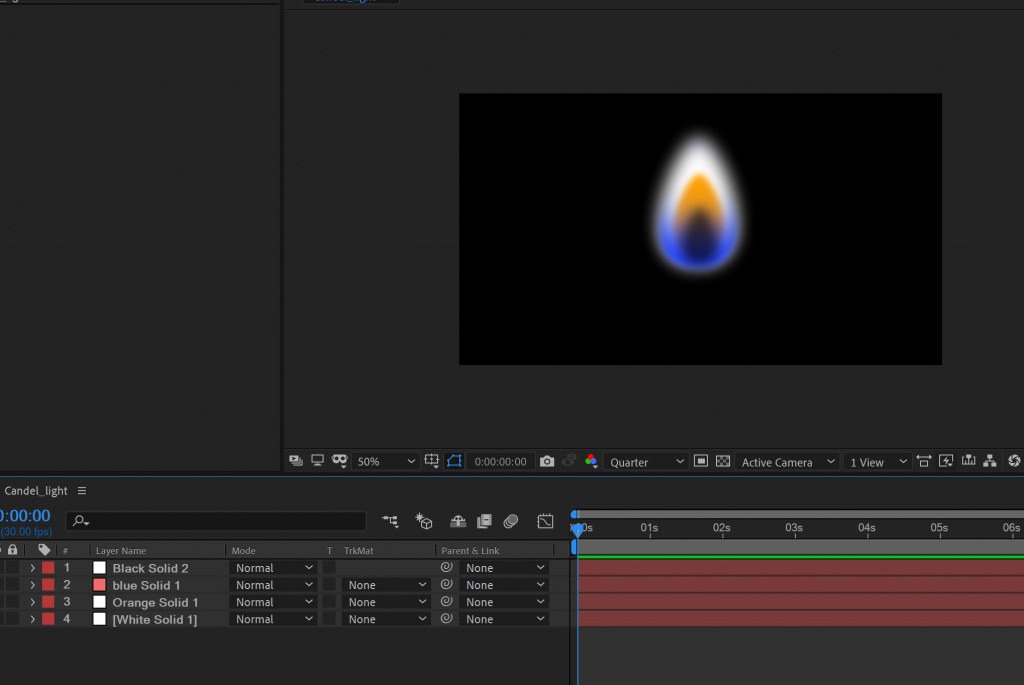Viewport: 1024px width, 685px height.
Task: Click the Layer Name column header
Action: 121,550
